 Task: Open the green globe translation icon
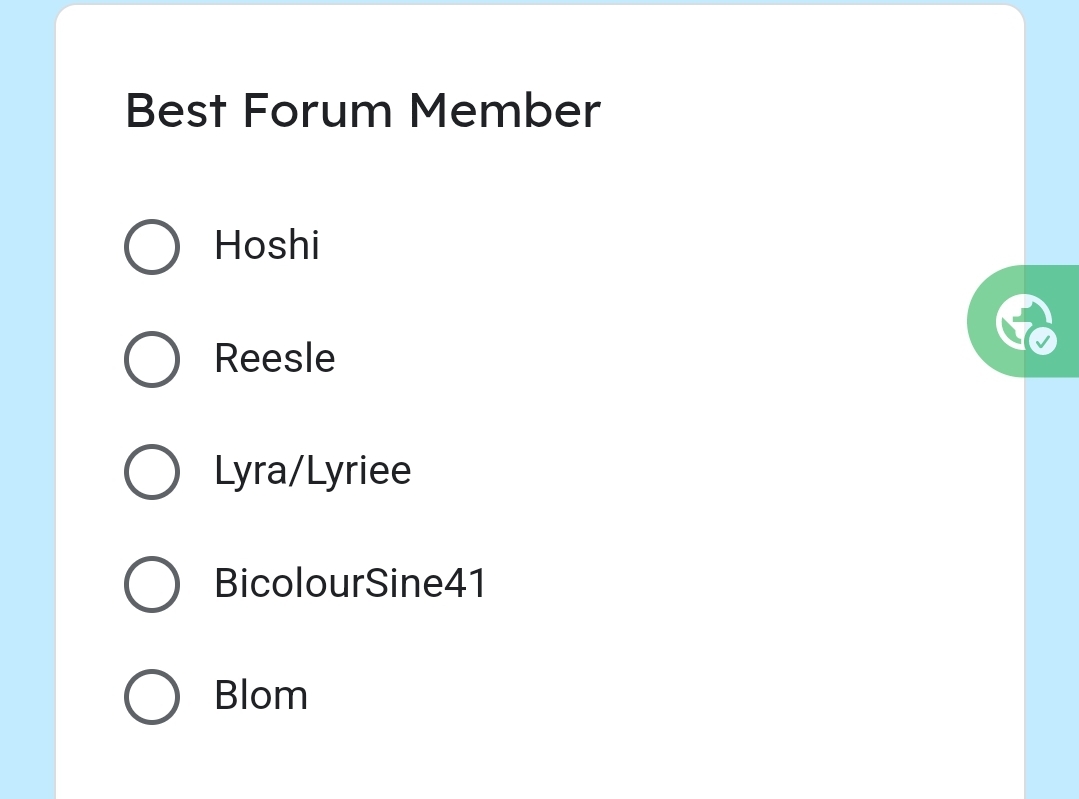click(1023, 323)
